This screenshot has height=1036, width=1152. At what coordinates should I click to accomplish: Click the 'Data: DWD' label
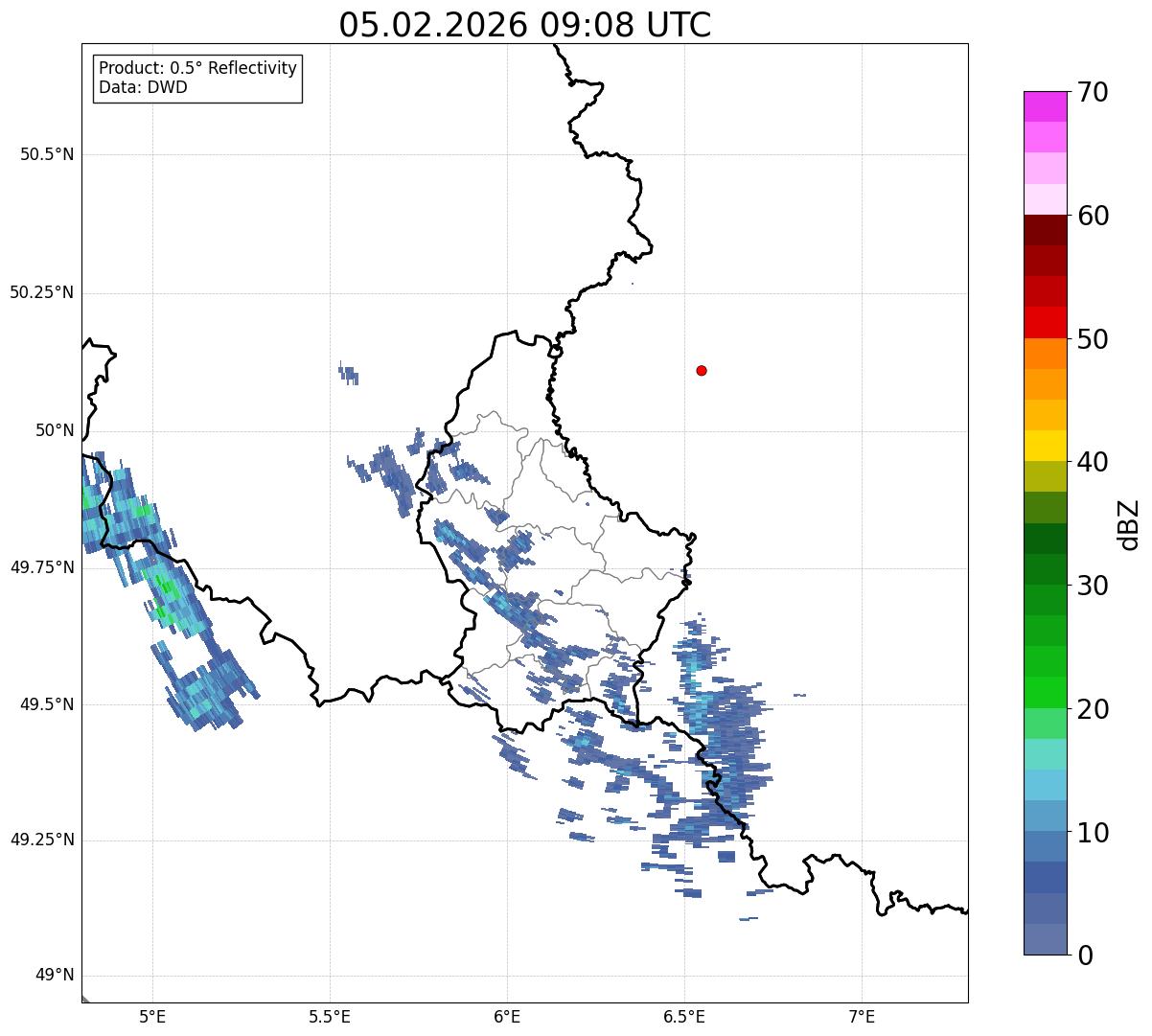143,87
